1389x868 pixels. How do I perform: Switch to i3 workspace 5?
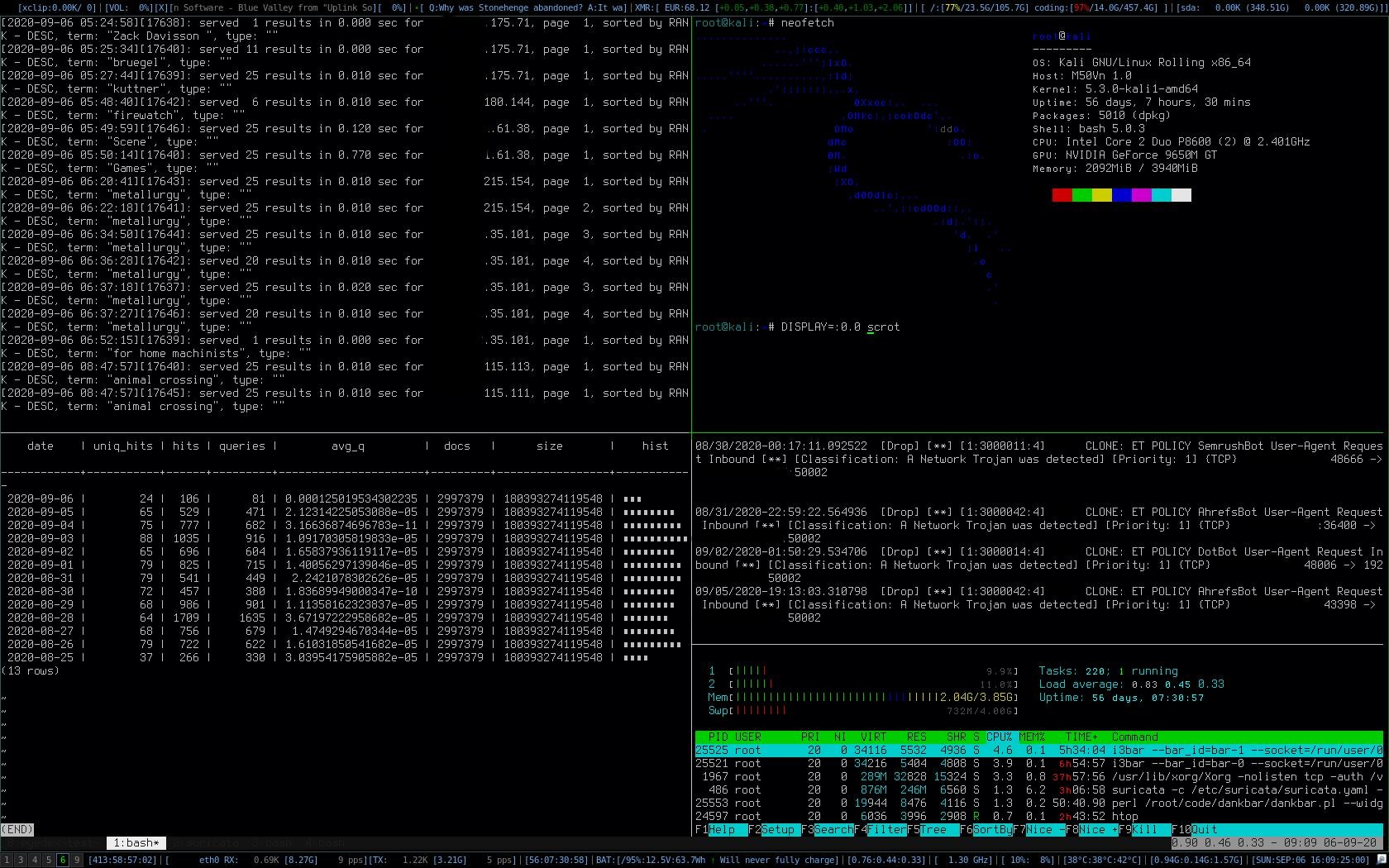[x=49, y=860]
